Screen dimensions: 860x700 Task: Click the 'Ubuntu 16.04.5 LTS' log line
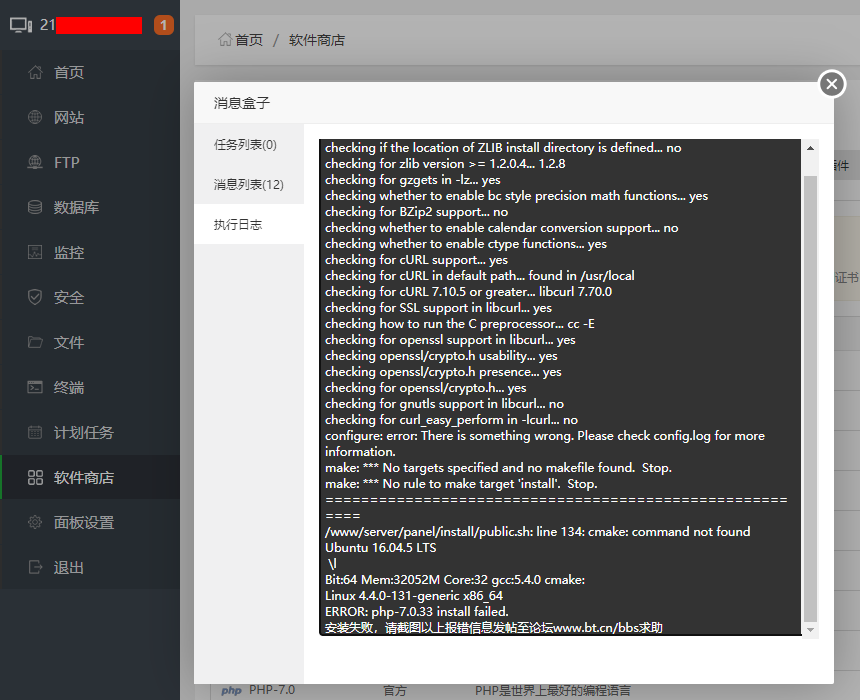tap(381, 547)
